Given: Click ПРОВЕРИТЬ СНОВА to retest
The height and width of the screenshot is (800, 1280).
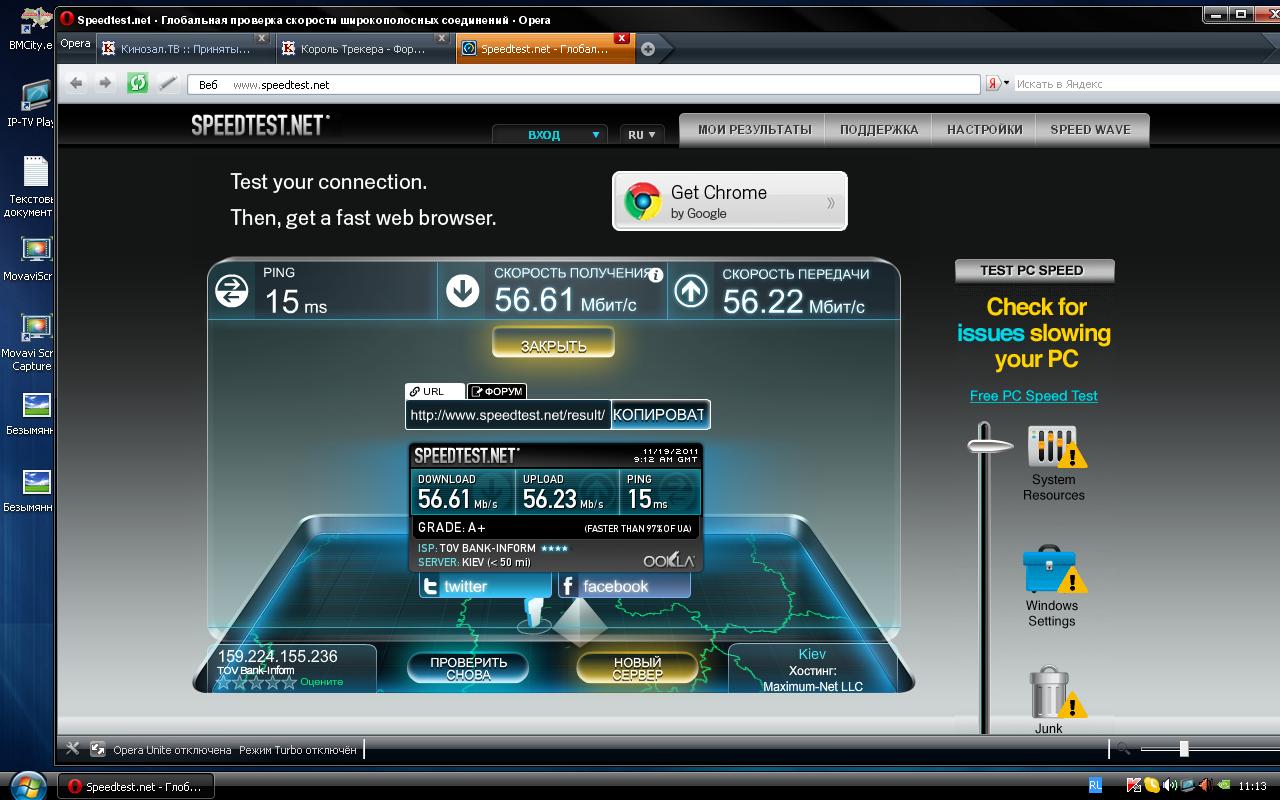Looking at the screenshot, I should (469, 669).
